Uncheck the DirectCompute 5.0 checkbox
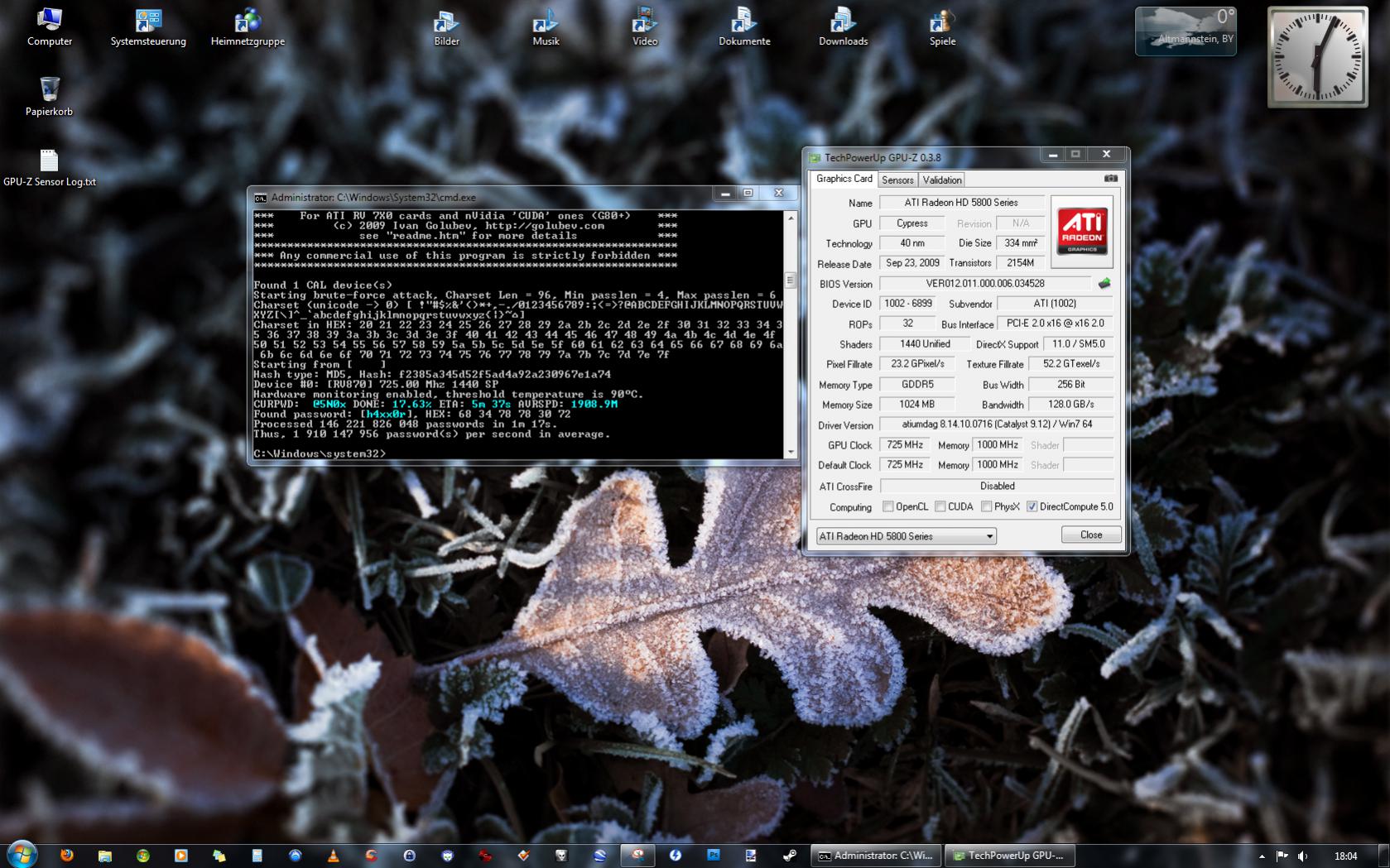The width and height of the screenshot is (1390, 868). (1032, 506)
